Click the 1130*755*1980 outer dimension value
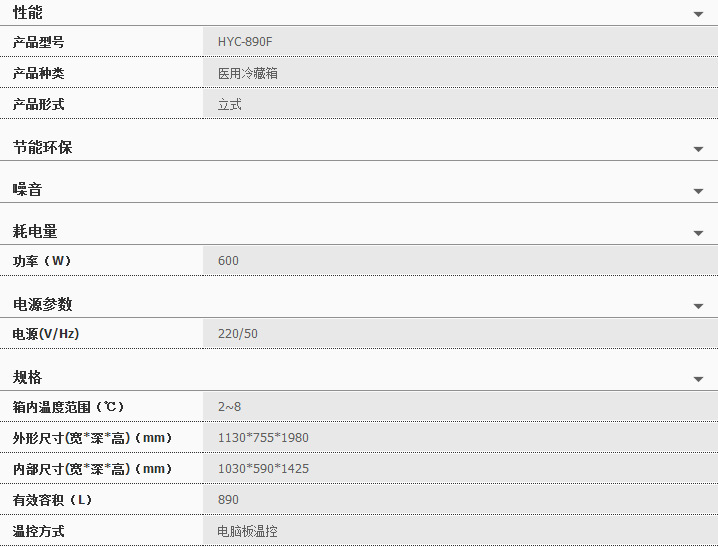Screen dimensions: 718x547 tap(263, 438)
